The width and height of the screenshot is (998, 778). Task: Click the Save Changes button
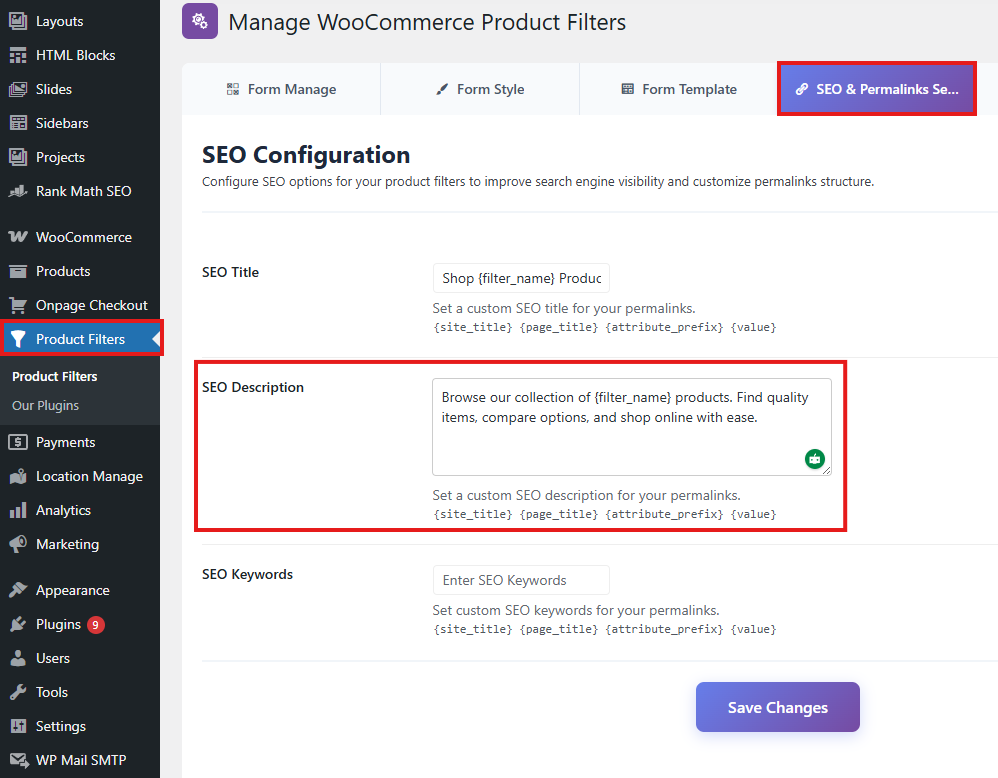(x=778, y=707)
